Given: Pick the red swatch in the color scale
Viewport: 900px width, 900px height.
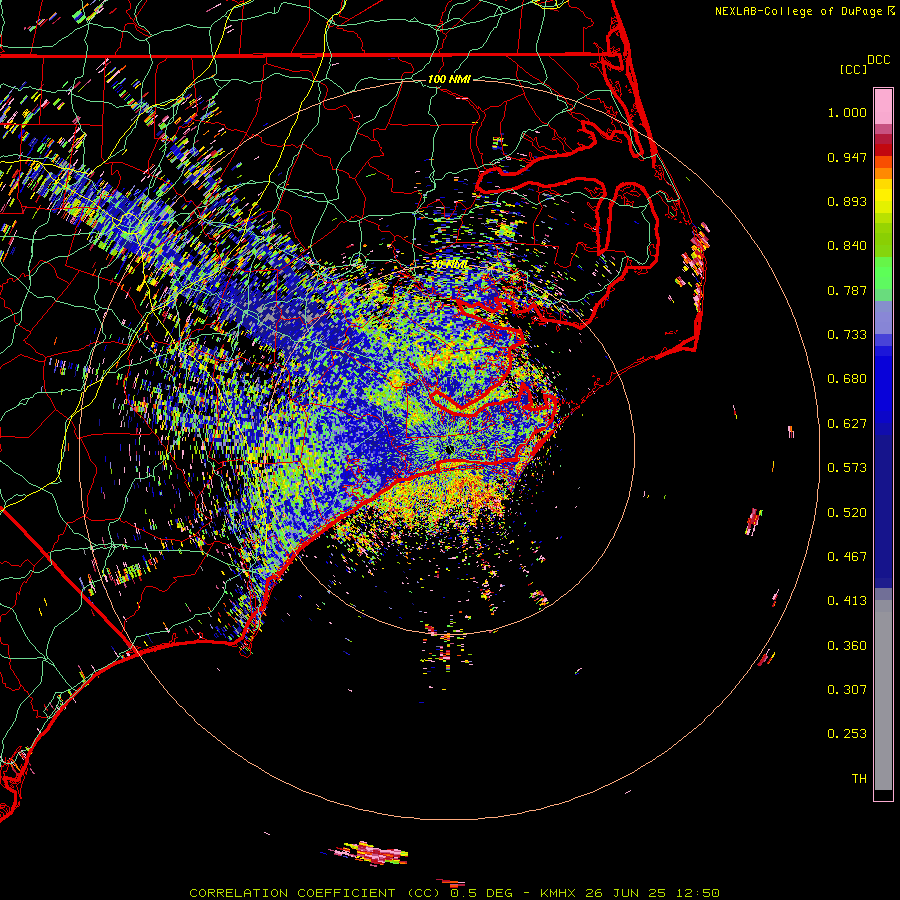Looking at the screenshot, I should coord(883,150).
